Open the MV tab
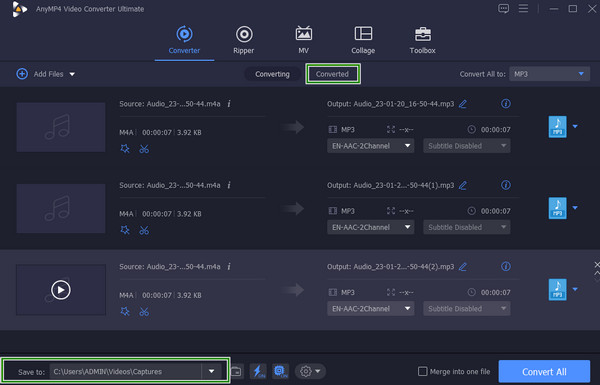 click(303, 40)
